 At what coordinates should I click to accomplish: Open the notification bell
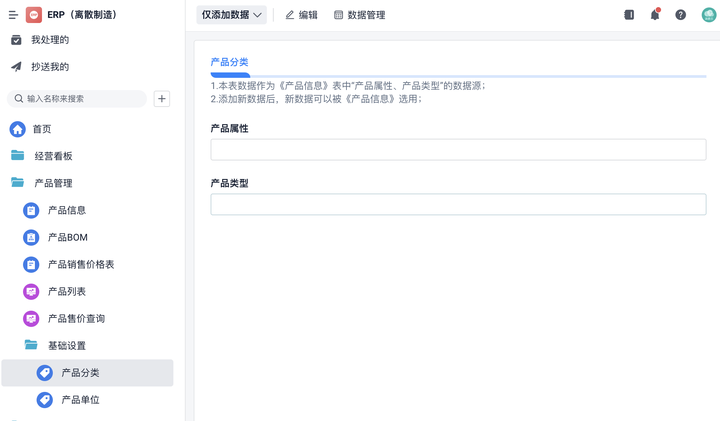click(x=655, y=15)
